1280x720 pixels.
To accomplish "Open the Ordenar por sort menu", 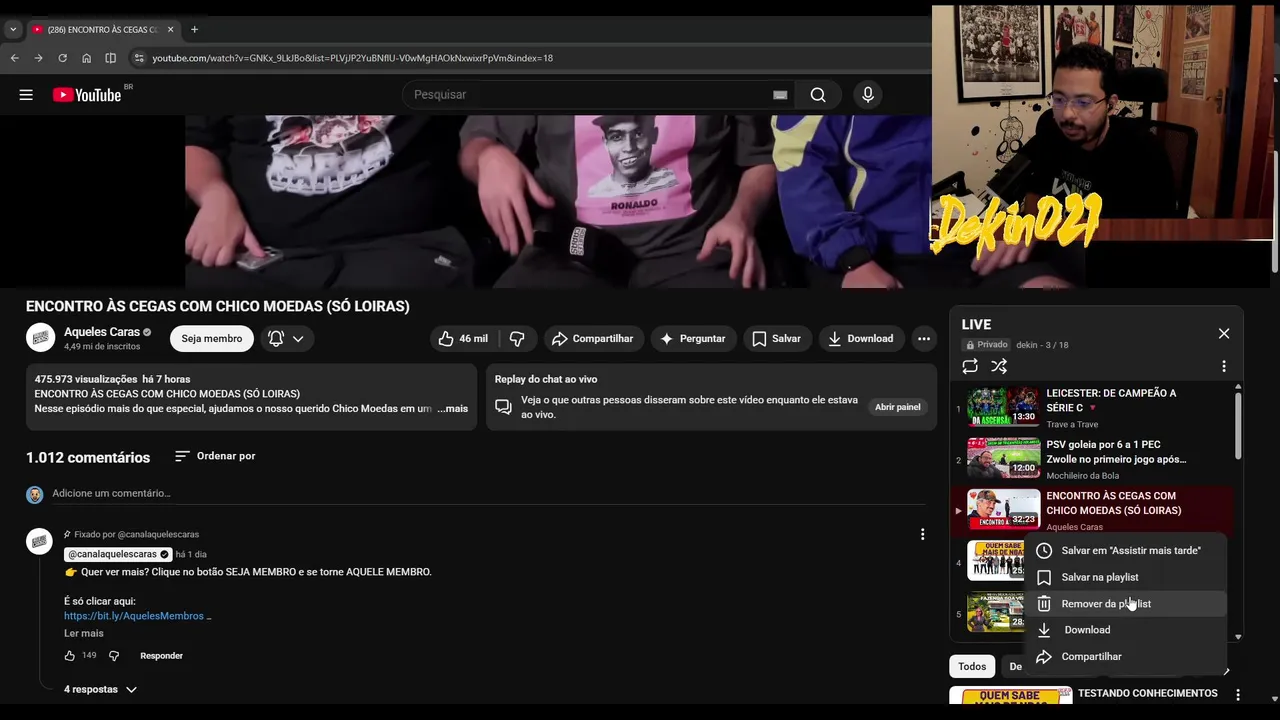I will click(x=215, y=456).
